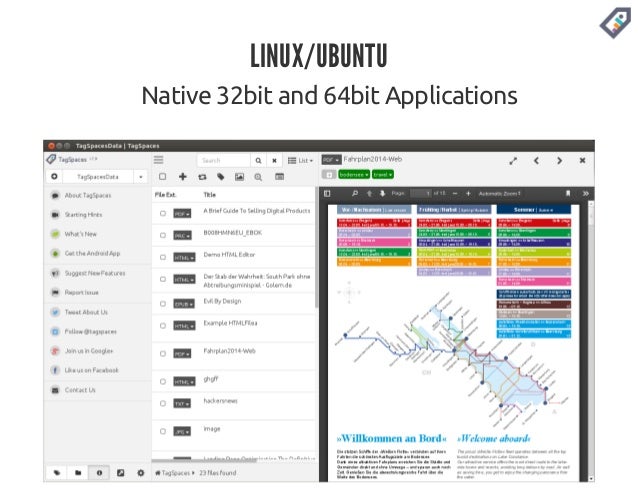Screen dimensions: 638x493
Task: Click the PDF zoom out minus button
Action: tap(455, 194)
